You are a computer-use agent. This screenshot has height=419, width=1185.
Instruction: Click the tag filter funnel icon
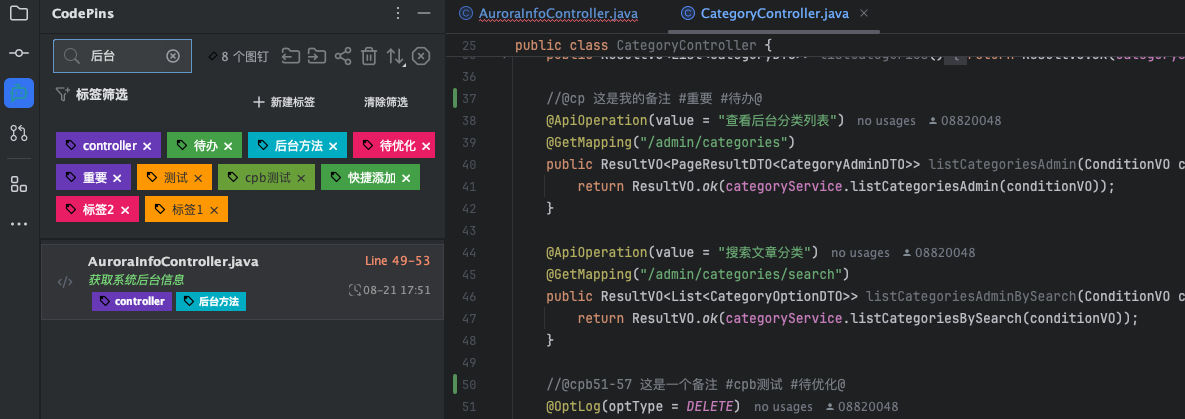coord(63,95)
